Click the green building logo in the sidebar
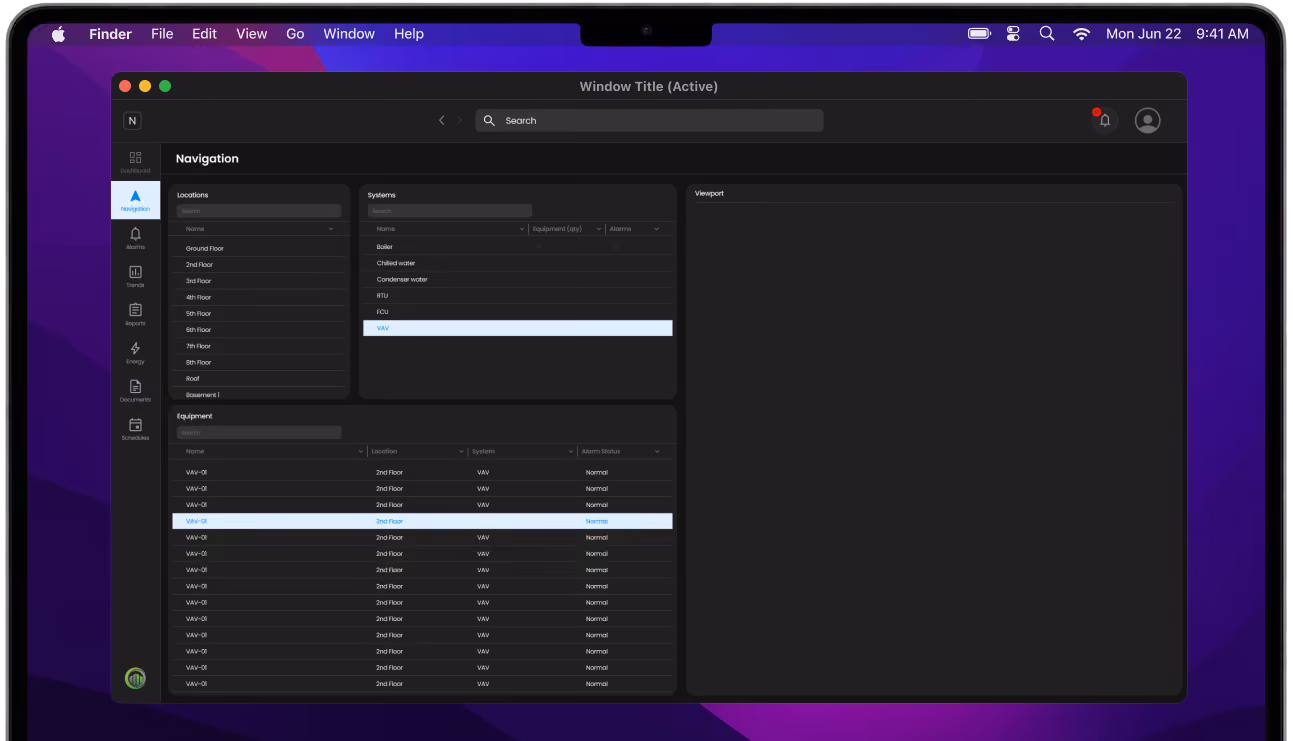1293x741 pixels. pos(135,678)
